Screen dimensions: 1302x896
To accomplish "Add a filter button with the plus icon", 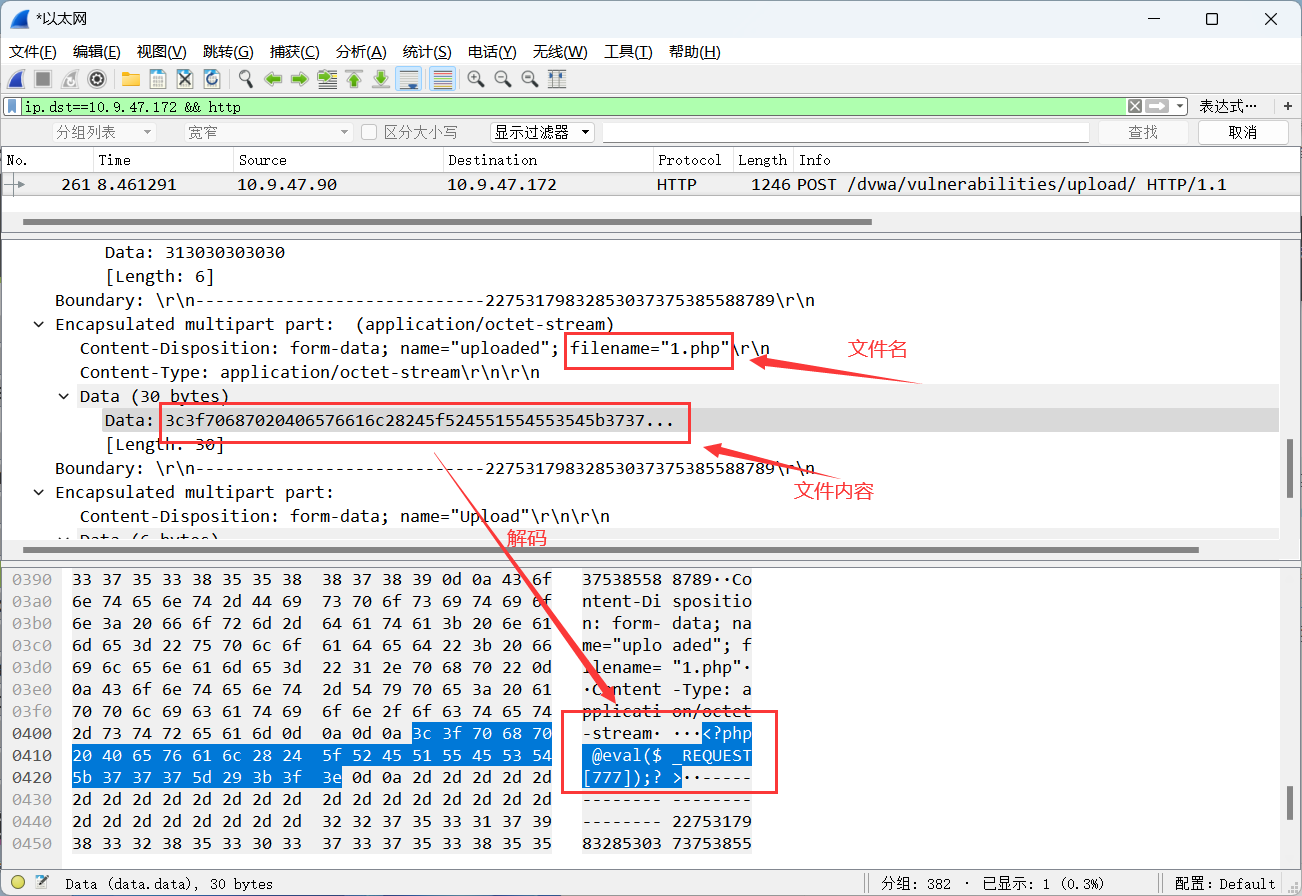I will click(x=1287, y=106).
